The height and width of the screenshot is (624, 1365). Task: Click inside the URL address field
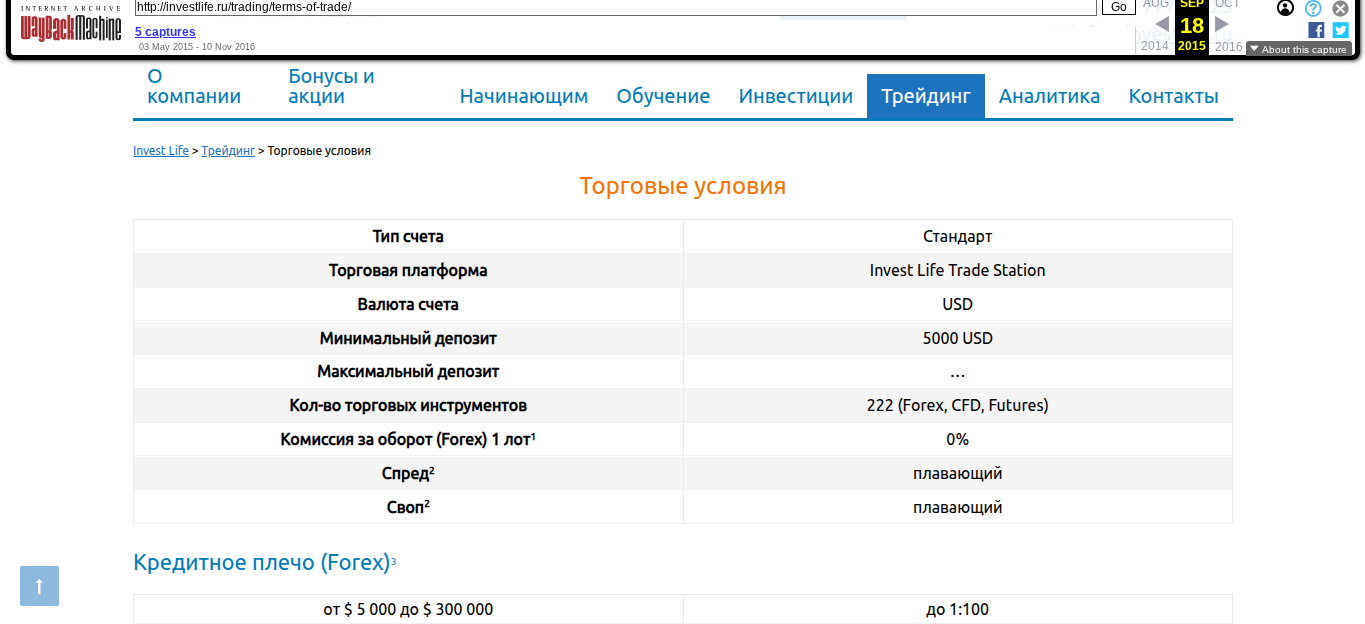600,6
